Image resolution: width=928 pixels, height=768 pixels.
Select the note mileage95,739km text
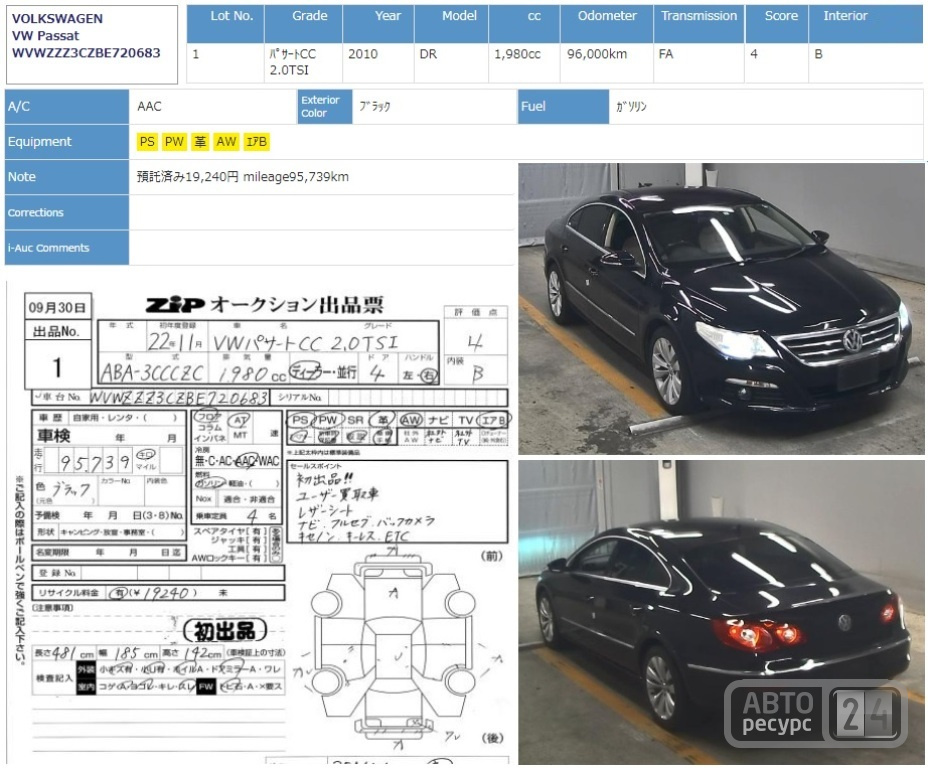click(x=296, y=177)
